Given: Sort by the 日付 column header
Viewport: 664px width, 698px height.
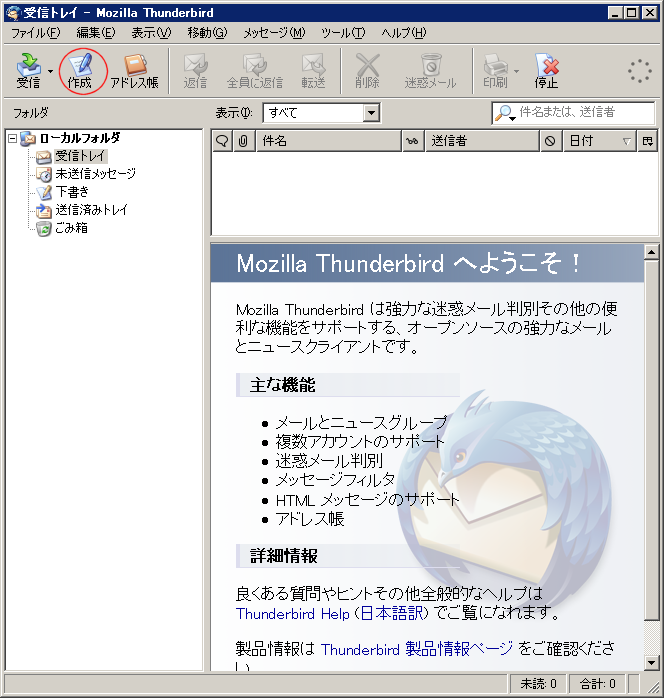Looking at the screenshot, I should coord(599,141).
